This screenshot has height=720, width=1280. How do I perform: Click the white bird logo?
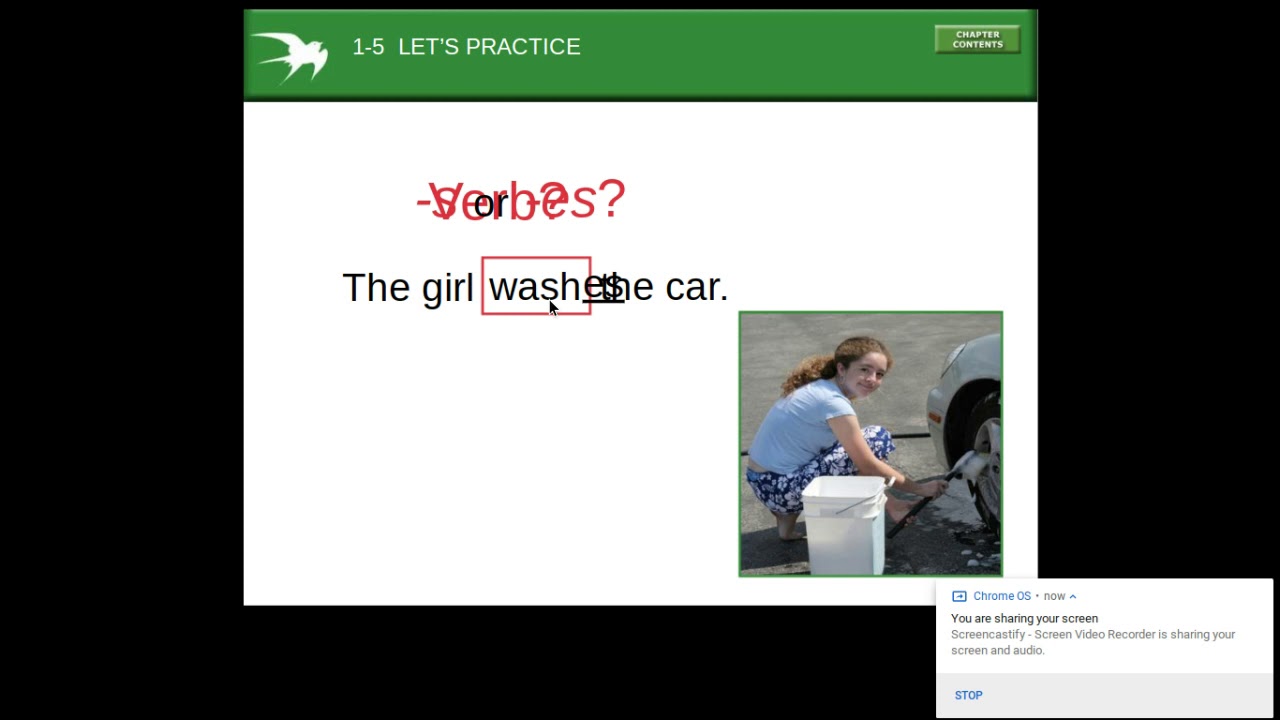tap(289, 56)
